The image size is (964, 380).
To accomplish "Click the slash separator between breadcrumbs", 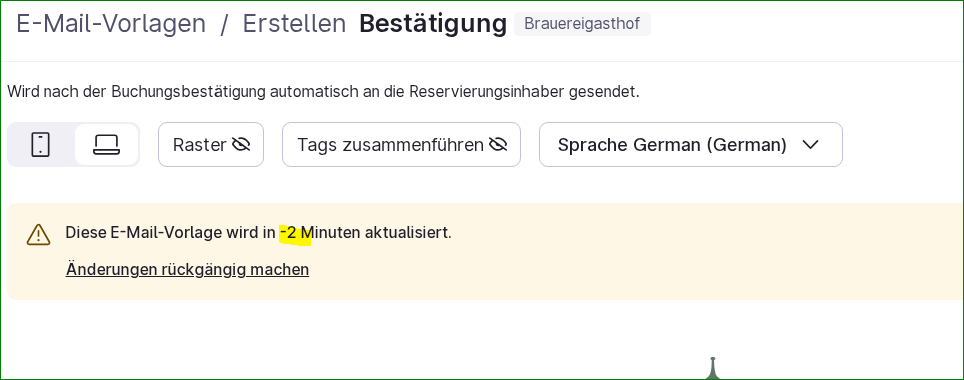I will click(x=224, y=24).
